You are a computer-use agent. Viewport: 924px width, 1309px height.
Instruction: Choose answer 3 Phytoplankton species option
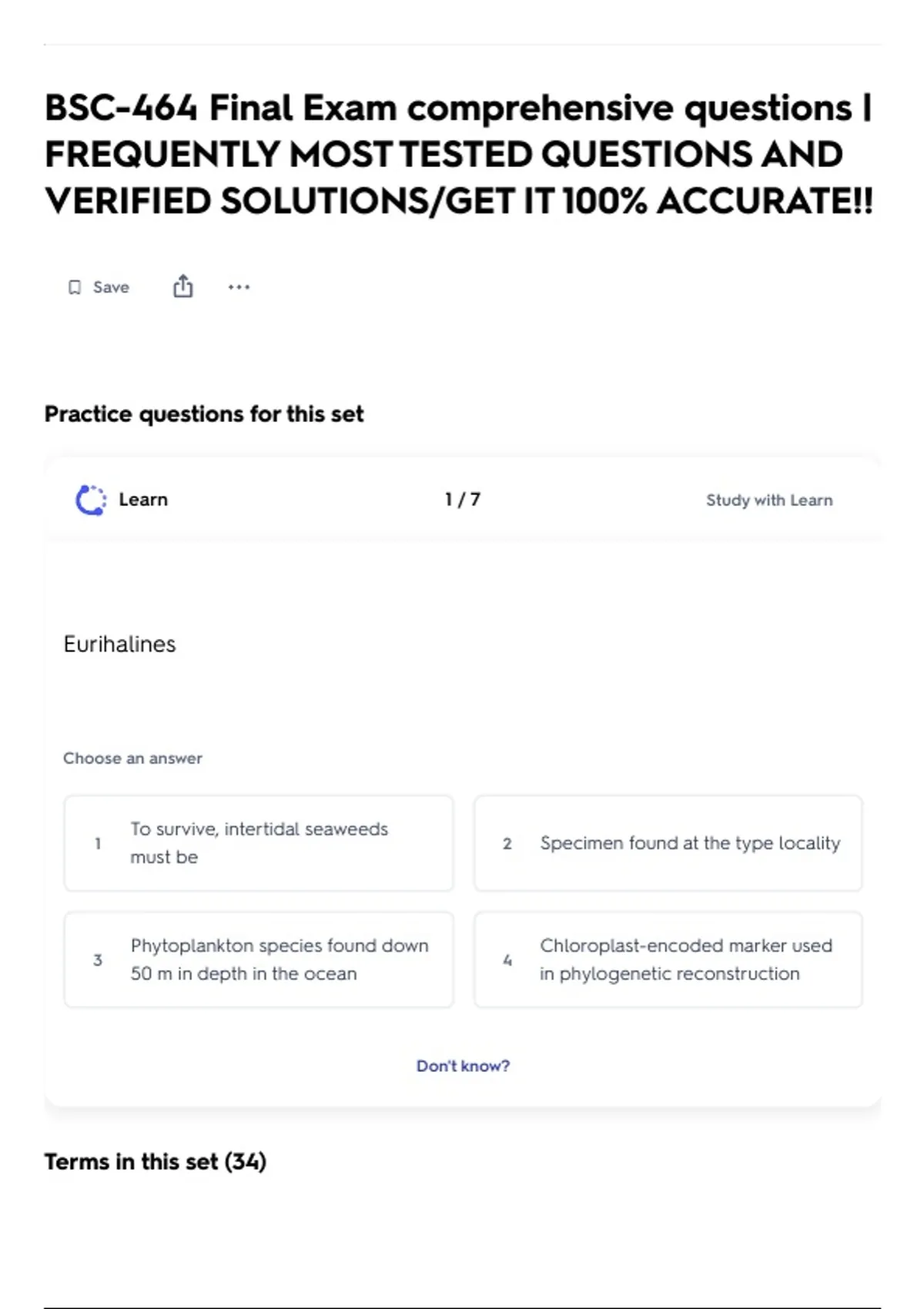pyautogui.click(x=259, y=959)
